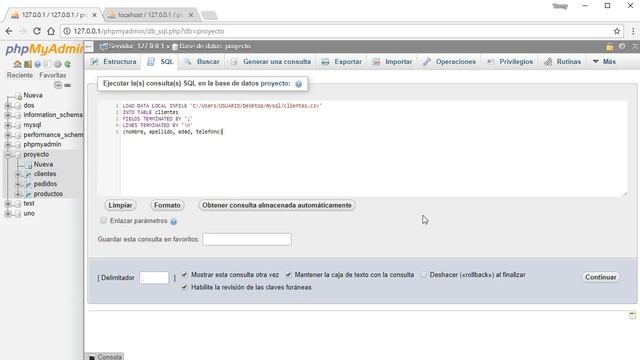
Task: Toggle revisión de claves foráneas checkbox
Action: 184,287
